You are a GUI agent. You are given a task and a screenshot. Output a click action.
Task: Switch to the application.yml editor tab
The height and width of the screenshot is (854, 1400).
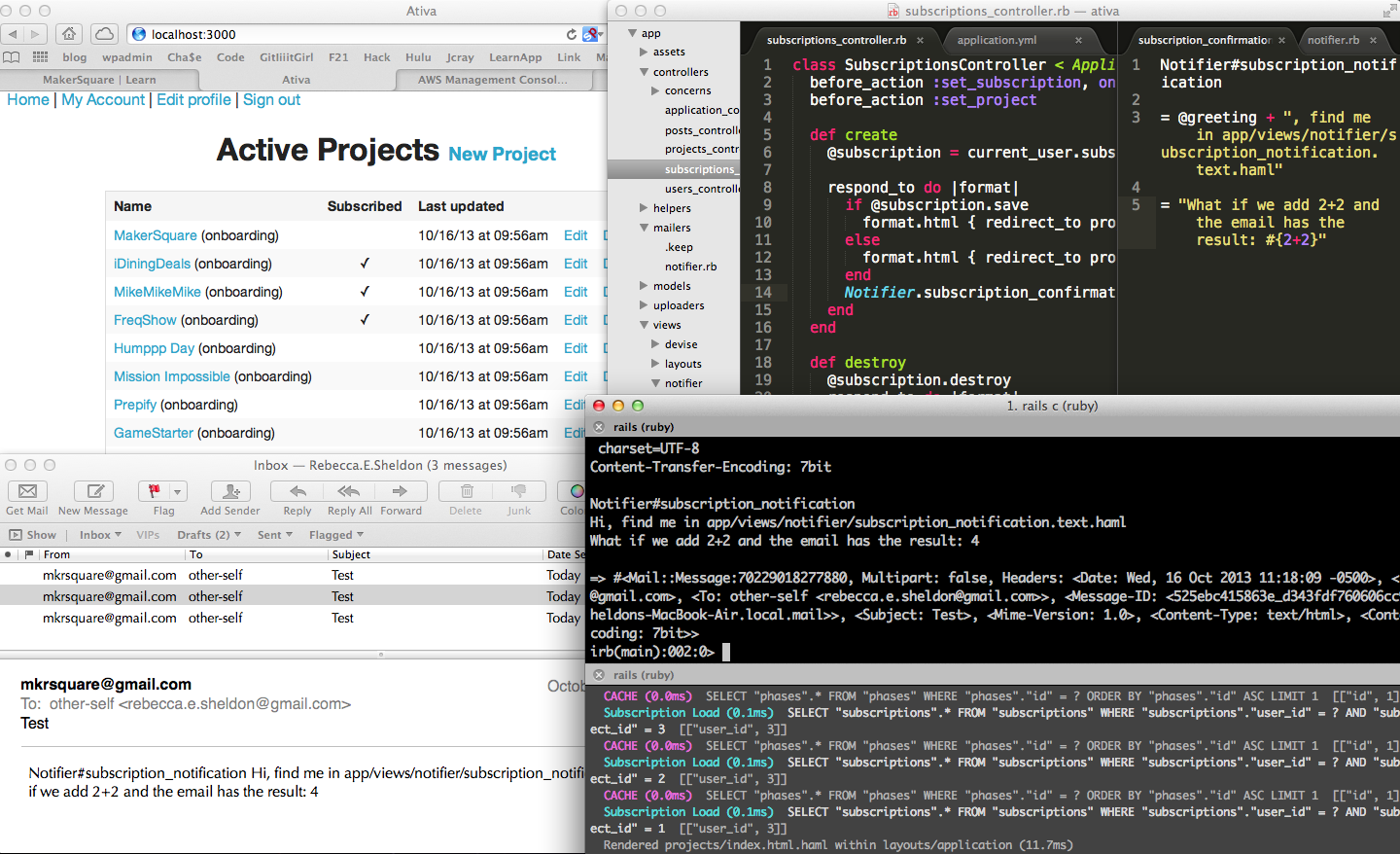(x=997, y=40)
